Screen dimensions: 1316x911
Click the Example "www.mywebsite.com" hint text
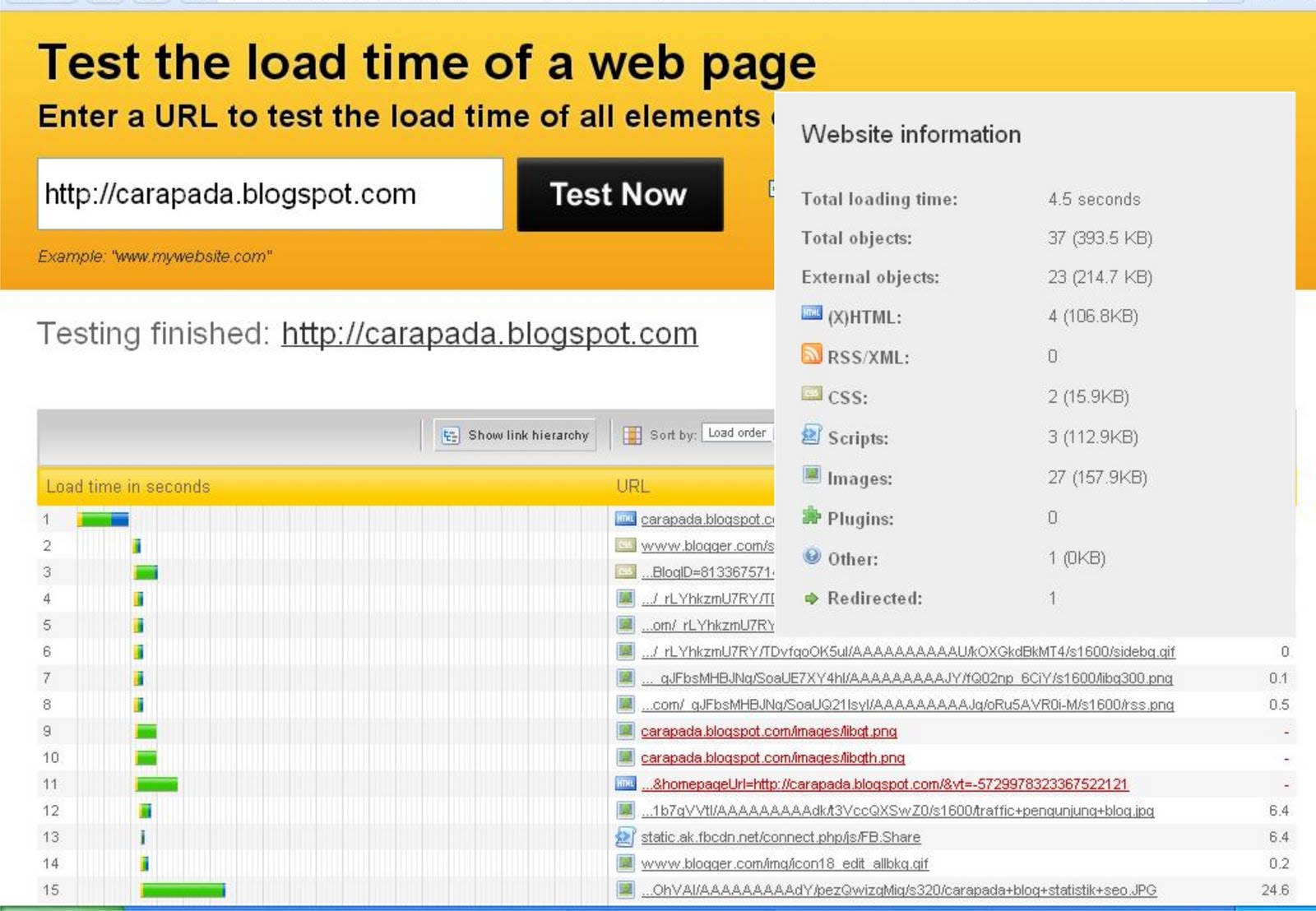(155, 257)
